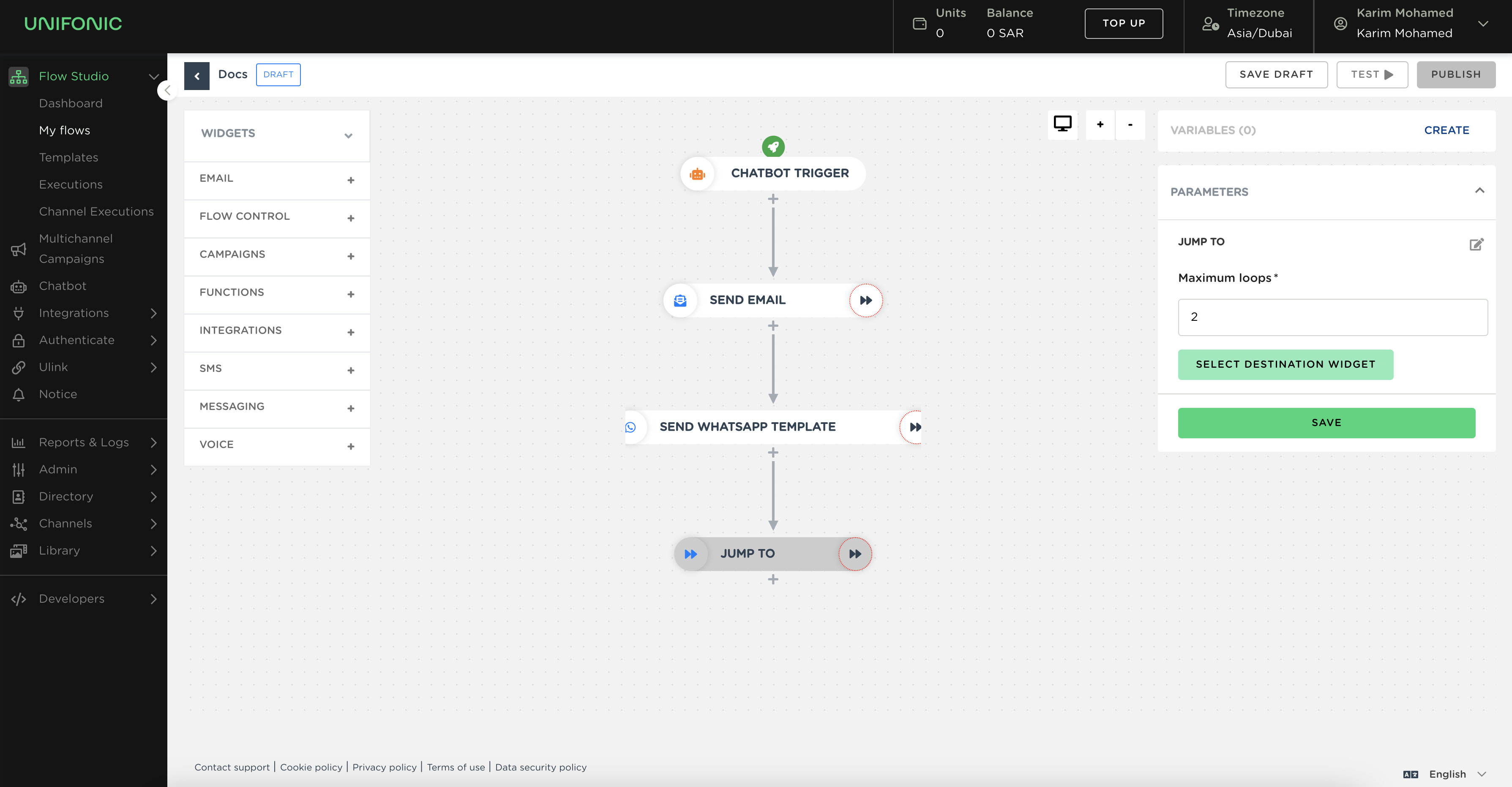Click the SAVE DRAFT button

pyautogui.click(x=1276, y=74)
